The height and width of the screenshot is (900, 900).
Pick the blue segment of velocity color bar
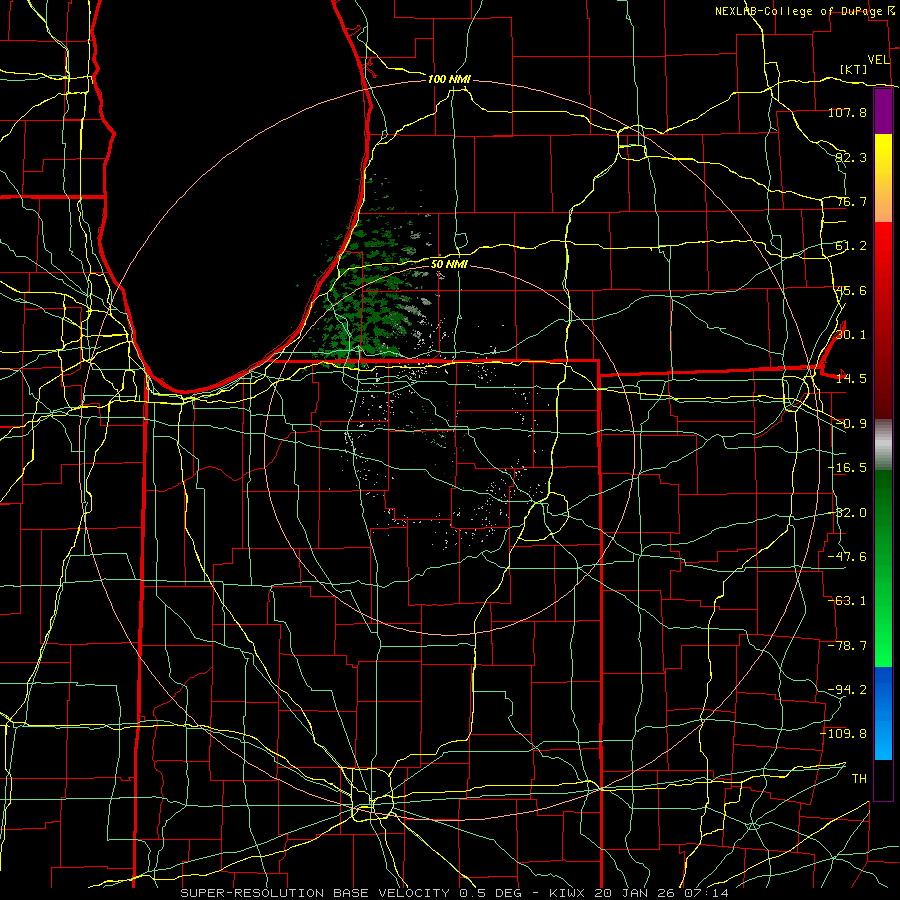point(883,713)
